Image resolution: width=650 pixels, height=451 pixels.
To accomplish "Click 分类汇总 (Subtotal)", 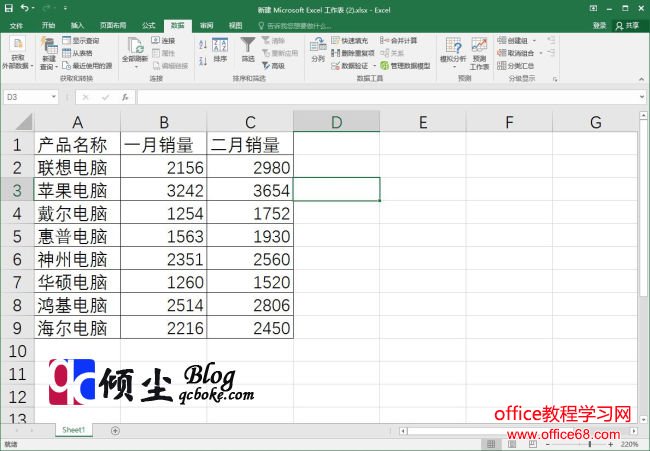I will pyautogui.click(x=516, y=65).
